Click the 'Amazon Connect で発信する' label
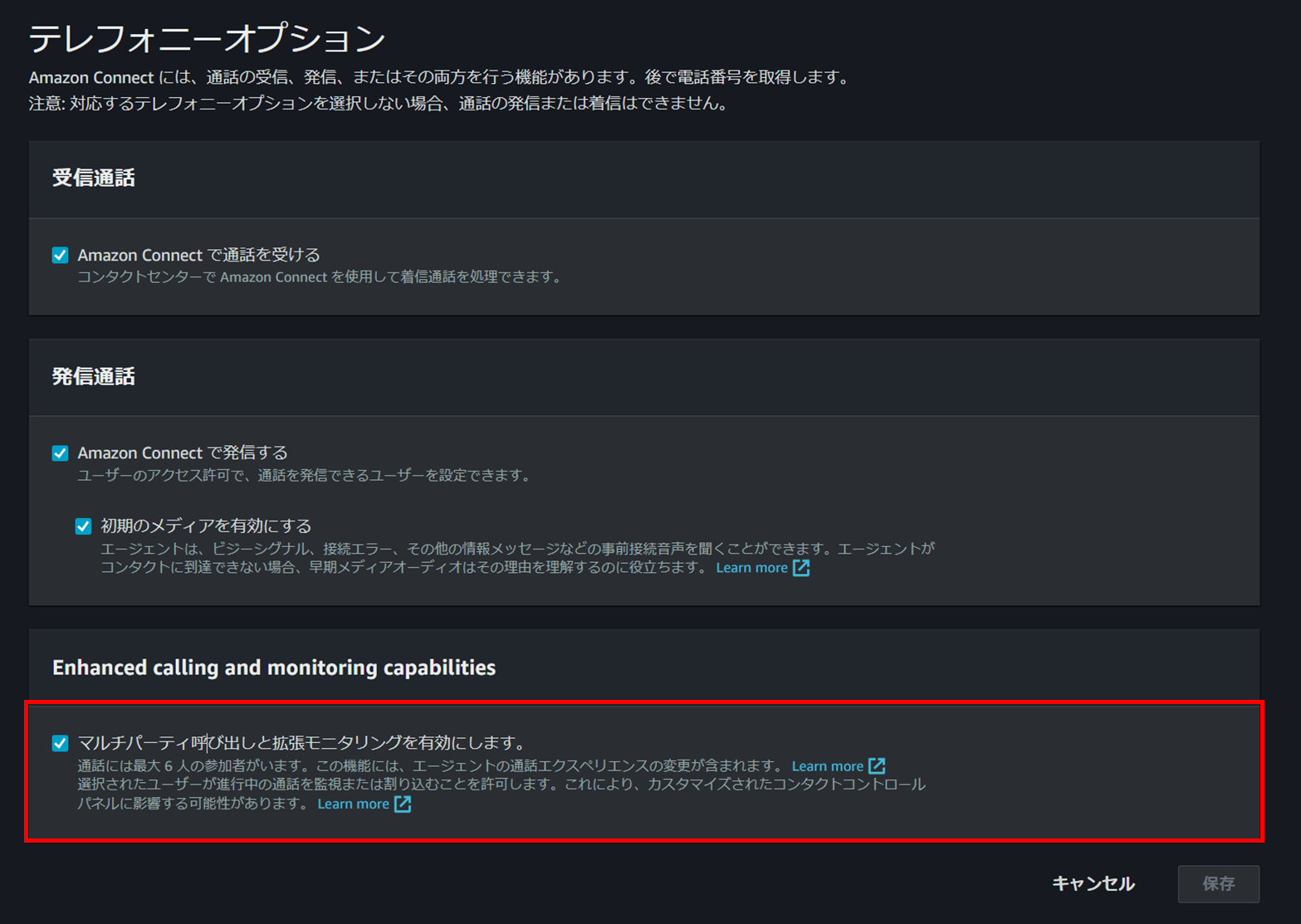1301x924 pixels. [x=183, y=453]
